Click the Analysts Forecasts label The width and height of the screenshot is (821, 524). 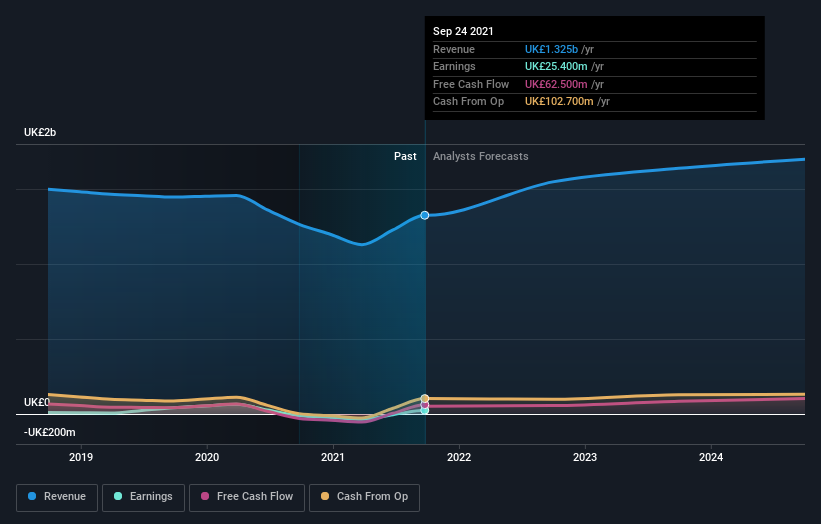point(481,157)
